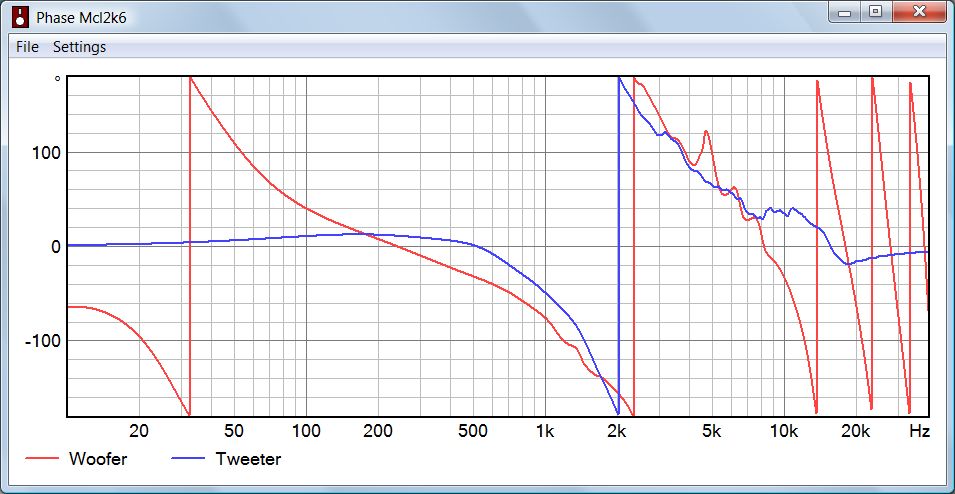Viewport: 955px width, 494px height.
Task: Close the Phase Mcl2k6 window
Action: [920, 12]
